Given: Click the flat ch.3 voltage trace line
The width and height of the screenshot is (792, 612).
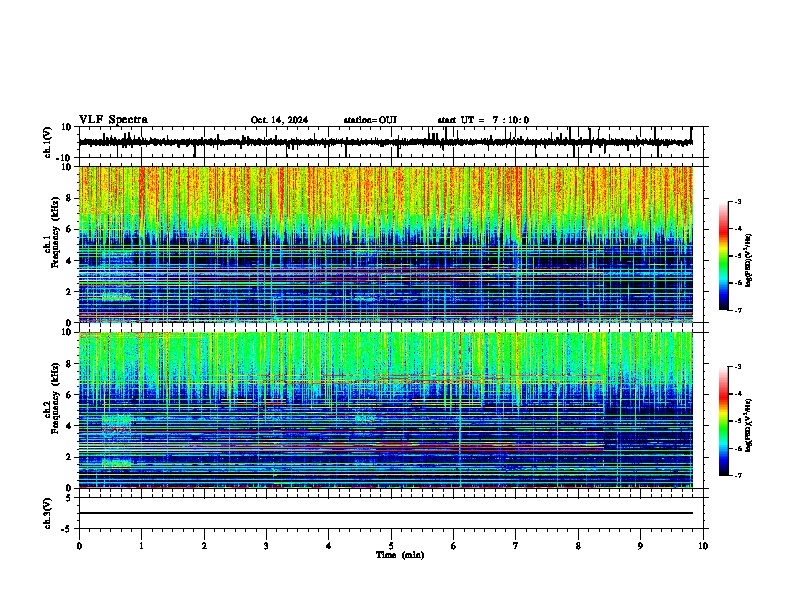Looking at the screenshot, I should pyautogui.click(x=386, y=513).
